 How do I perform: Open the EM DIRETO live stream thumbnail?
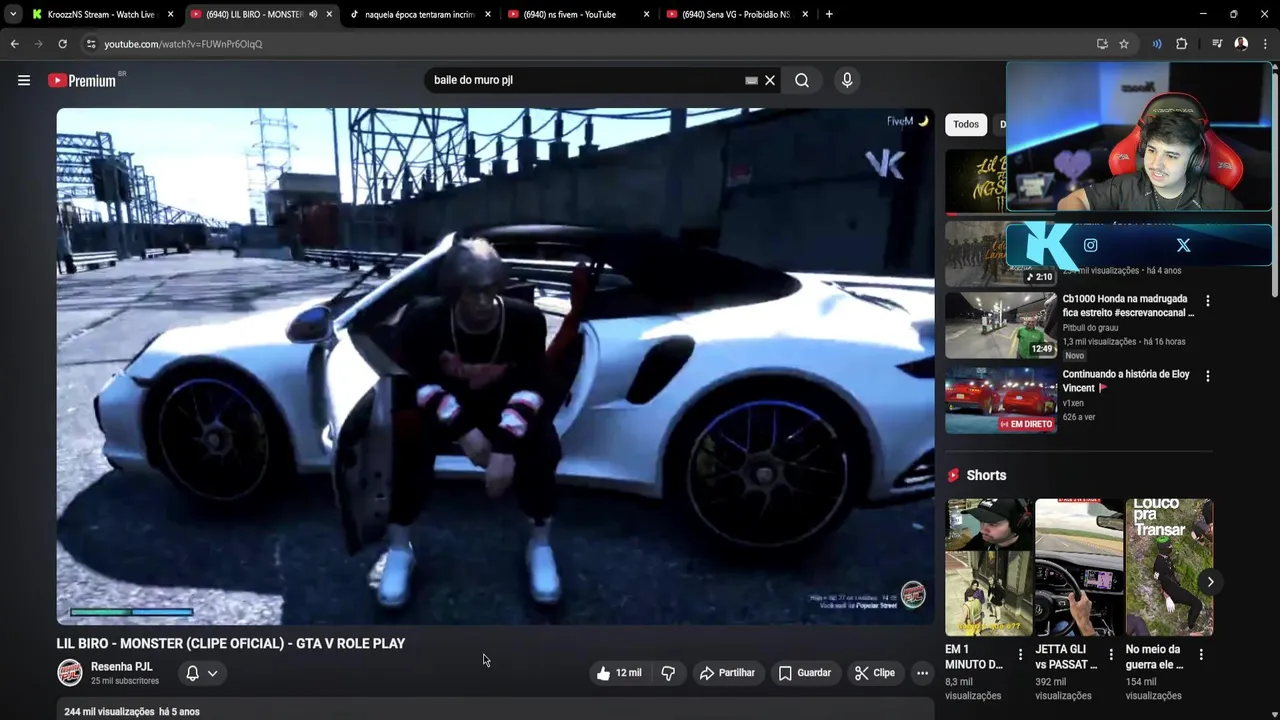pyautogui.click(x=1001, y=400)
